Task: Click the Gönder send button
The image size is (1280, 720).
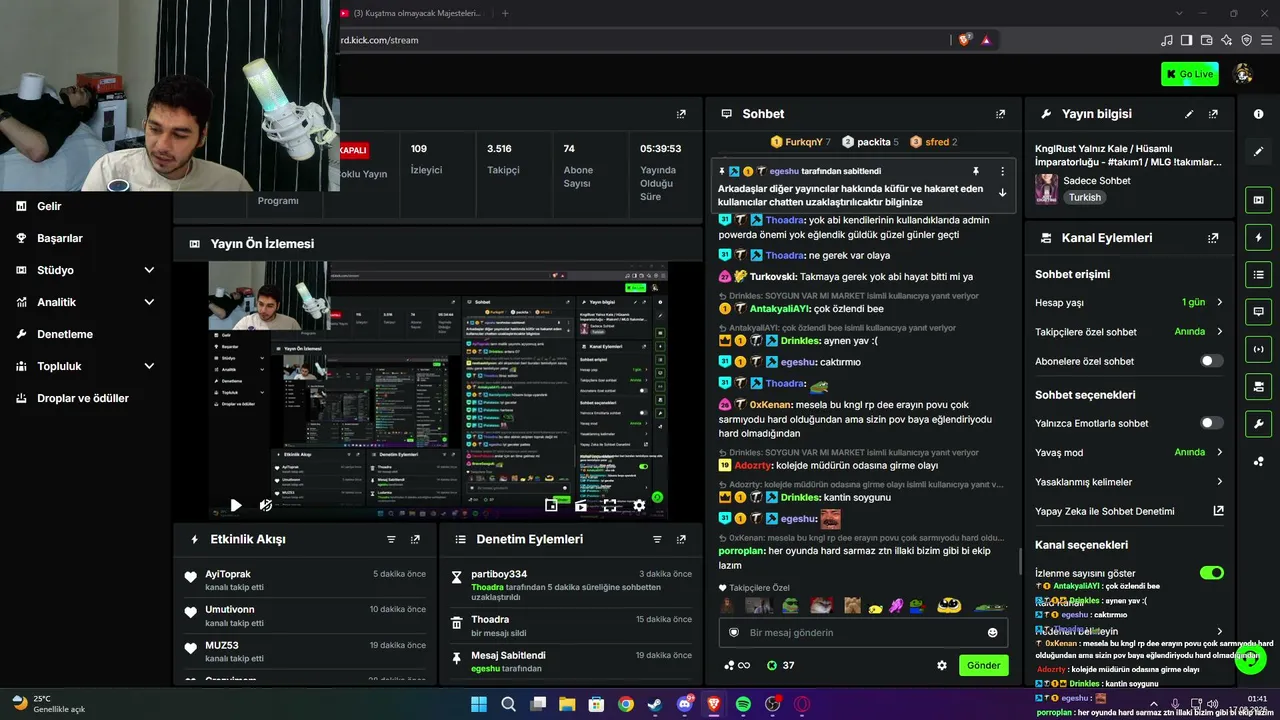Action: pyautogui.click(x=983, y=665)
